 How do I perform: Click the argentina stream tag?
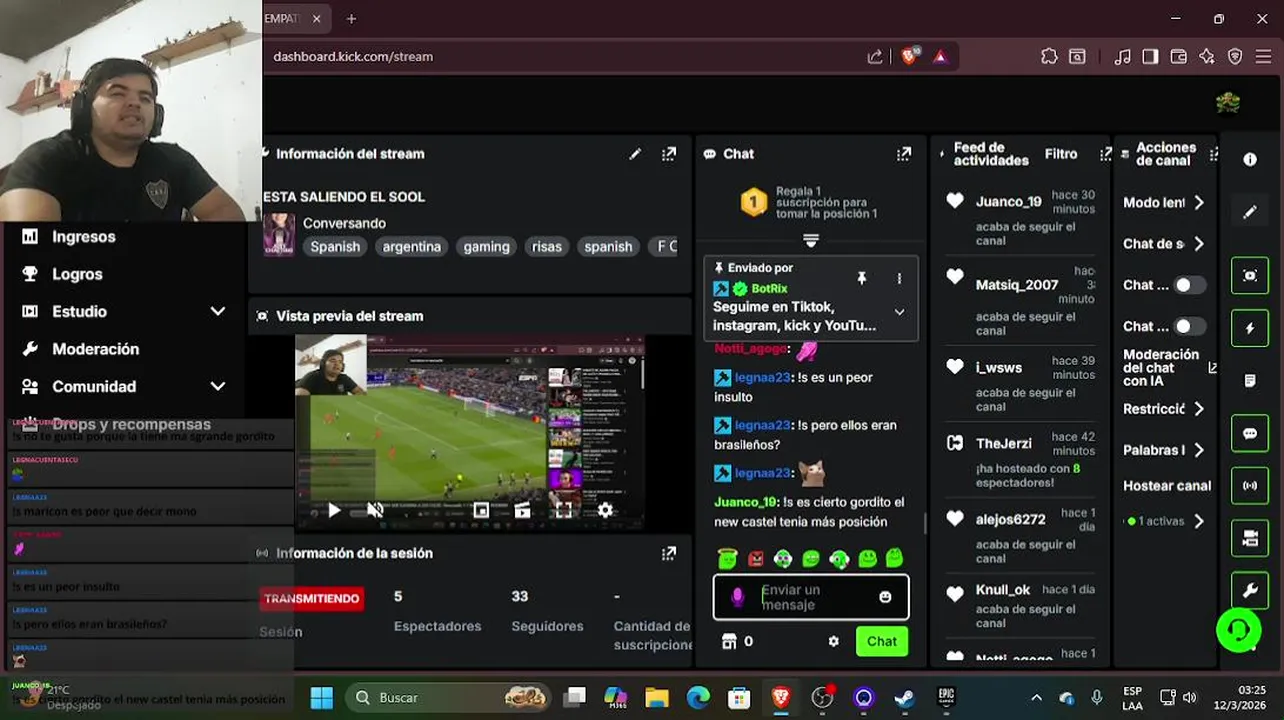(411, 247)
